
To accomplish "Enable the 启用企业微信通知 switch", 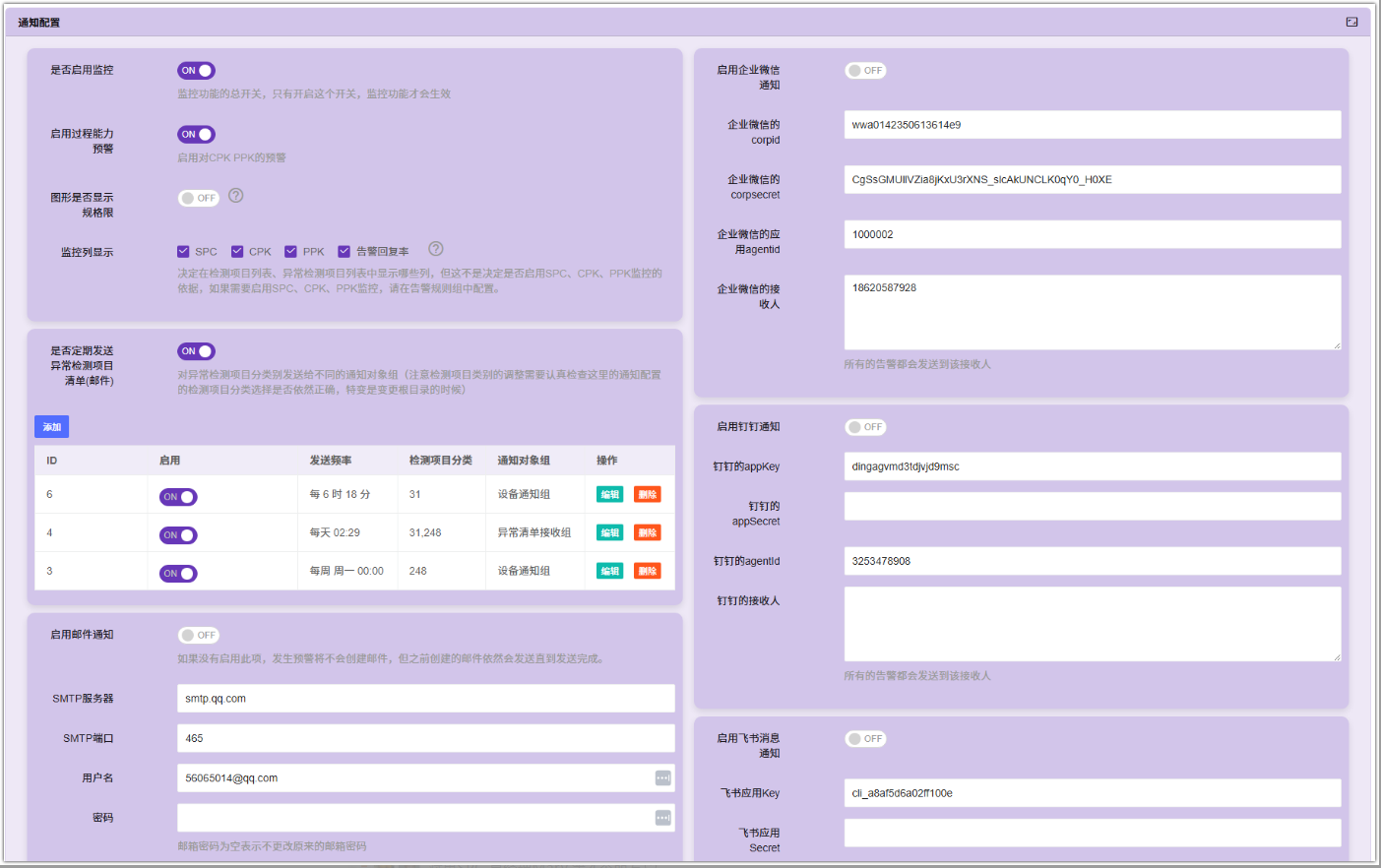I will point(865,71).
